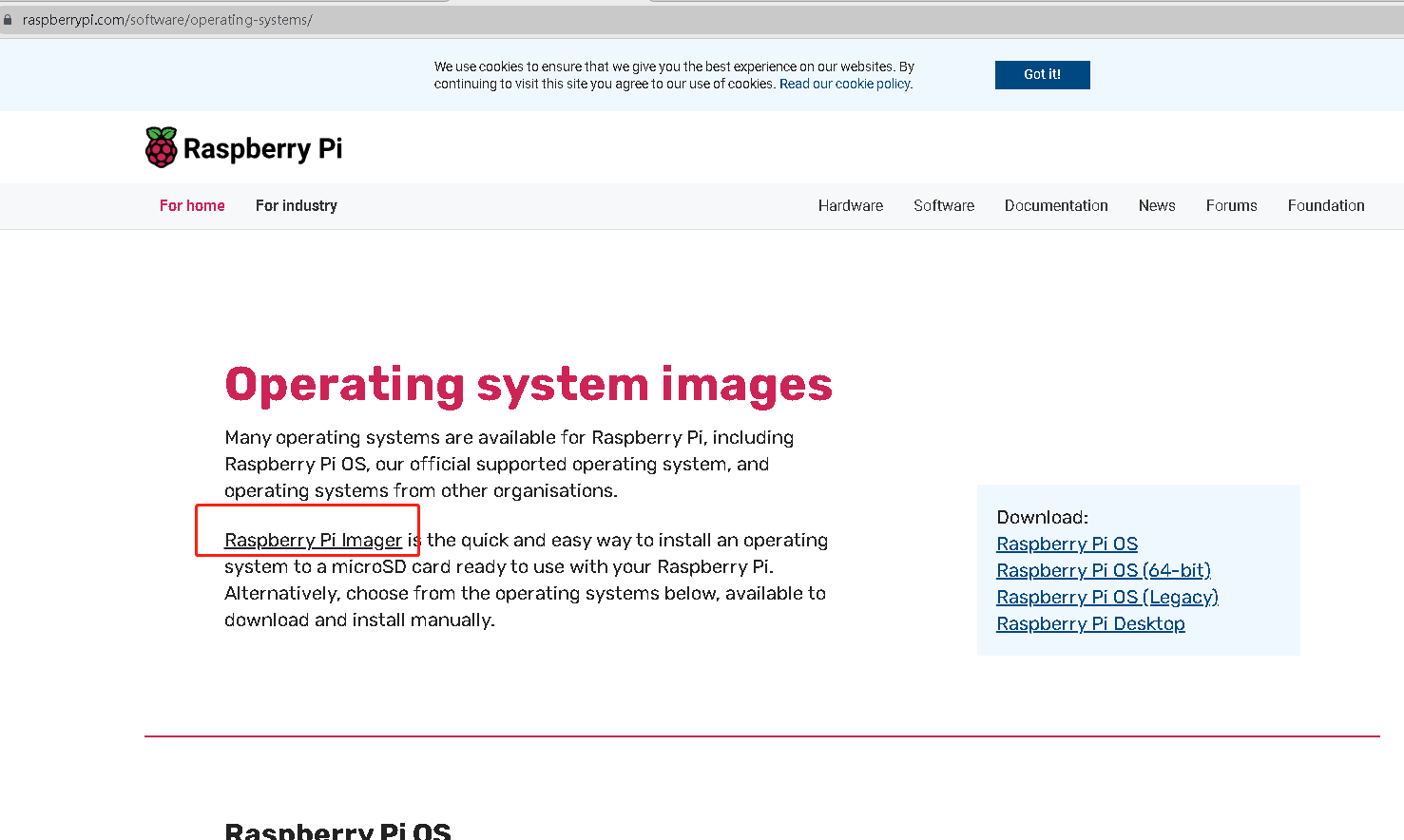Click the Operating system images heading
Image resolution: width=1404 pixels, height=840 pixels.
coord(529,385)
